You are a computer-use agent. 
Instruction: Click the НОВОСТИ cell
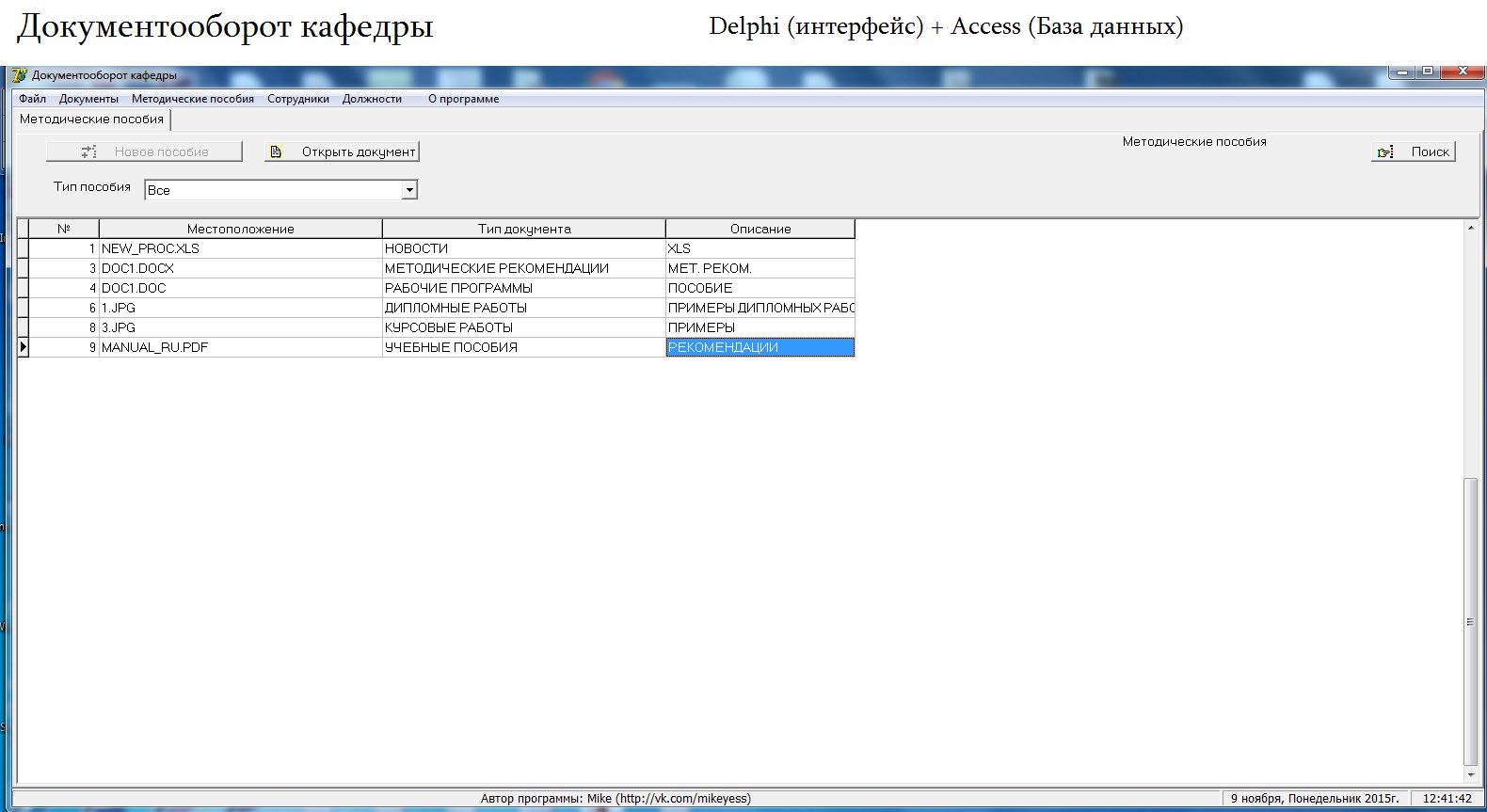tap(524, 248)
